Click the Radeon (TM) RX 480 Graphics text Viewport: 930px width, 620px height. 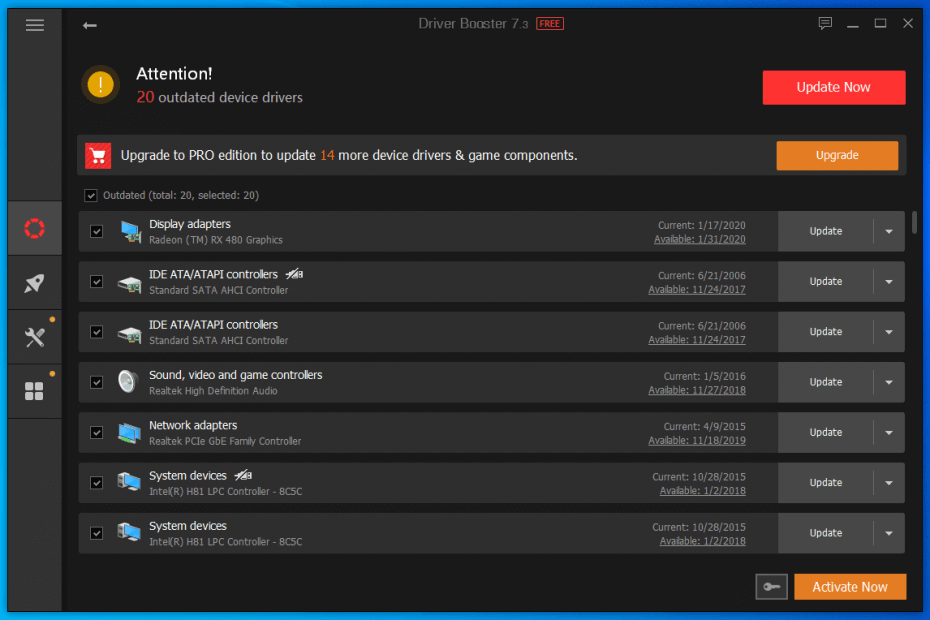pos(216,240)
